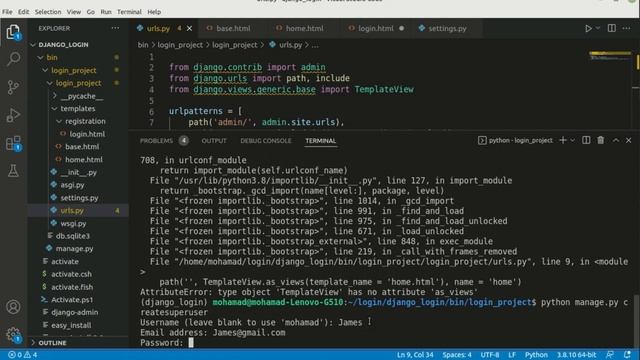Change encoding via UTF-8 status item
This screenshot has height=360, width=640.
click(x=490, y=355)
